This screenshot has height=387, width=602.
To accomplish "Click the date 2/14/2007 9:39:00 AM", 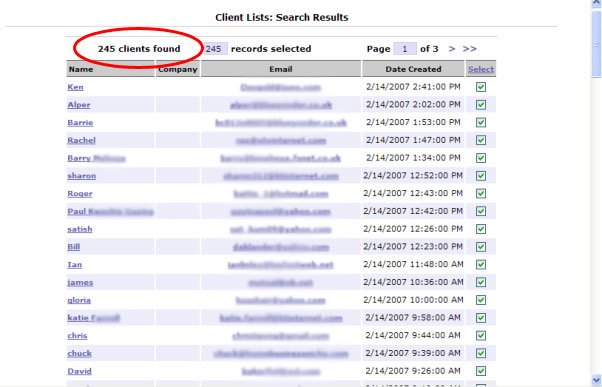I will 413,353.
